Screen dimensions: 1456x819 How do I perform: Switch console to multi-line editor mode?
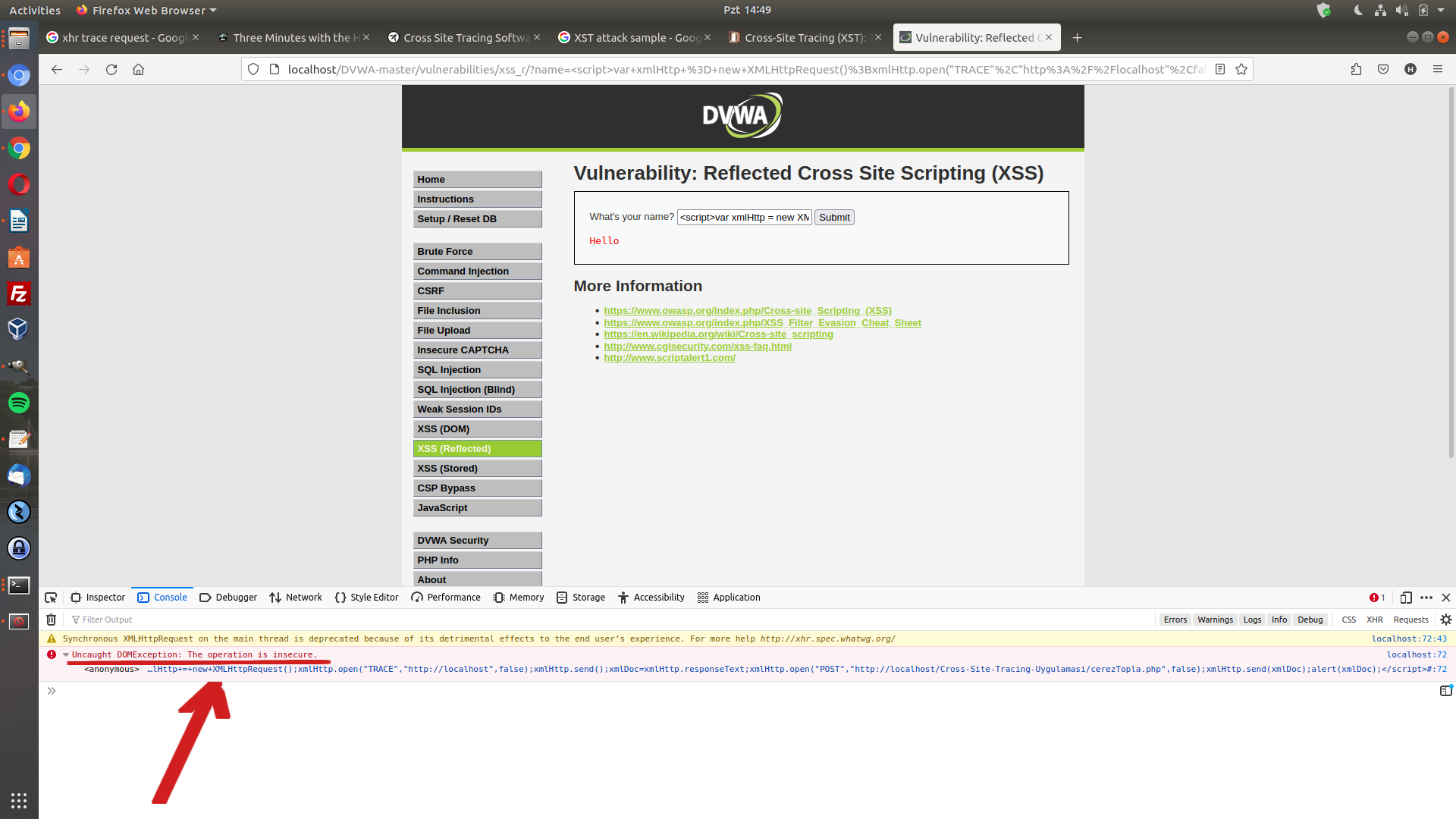point(1445,690)
